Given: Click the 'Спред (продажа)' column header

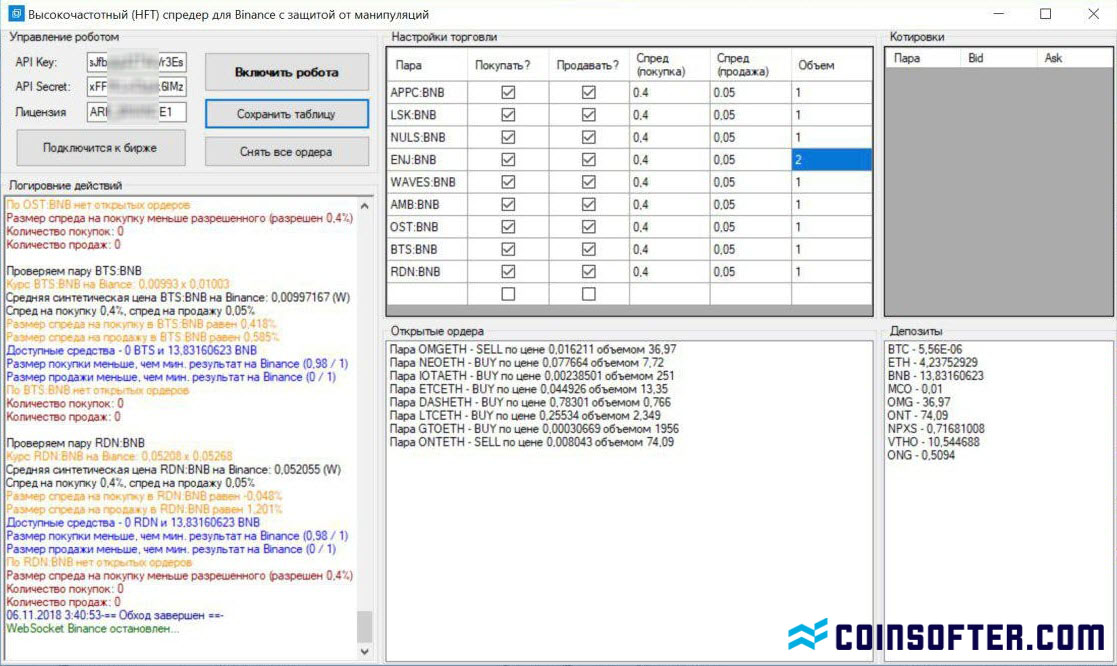Looking at the screenshot, I should (750, 65).
